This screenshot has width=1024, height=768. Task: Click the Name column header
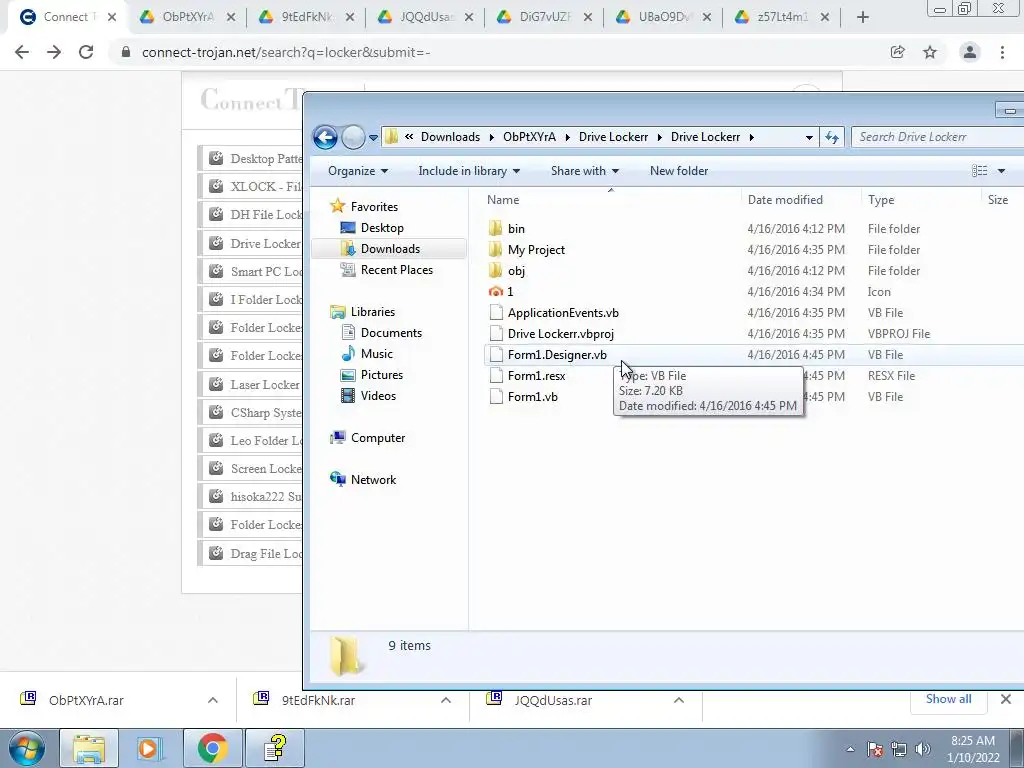pos(503,200)
